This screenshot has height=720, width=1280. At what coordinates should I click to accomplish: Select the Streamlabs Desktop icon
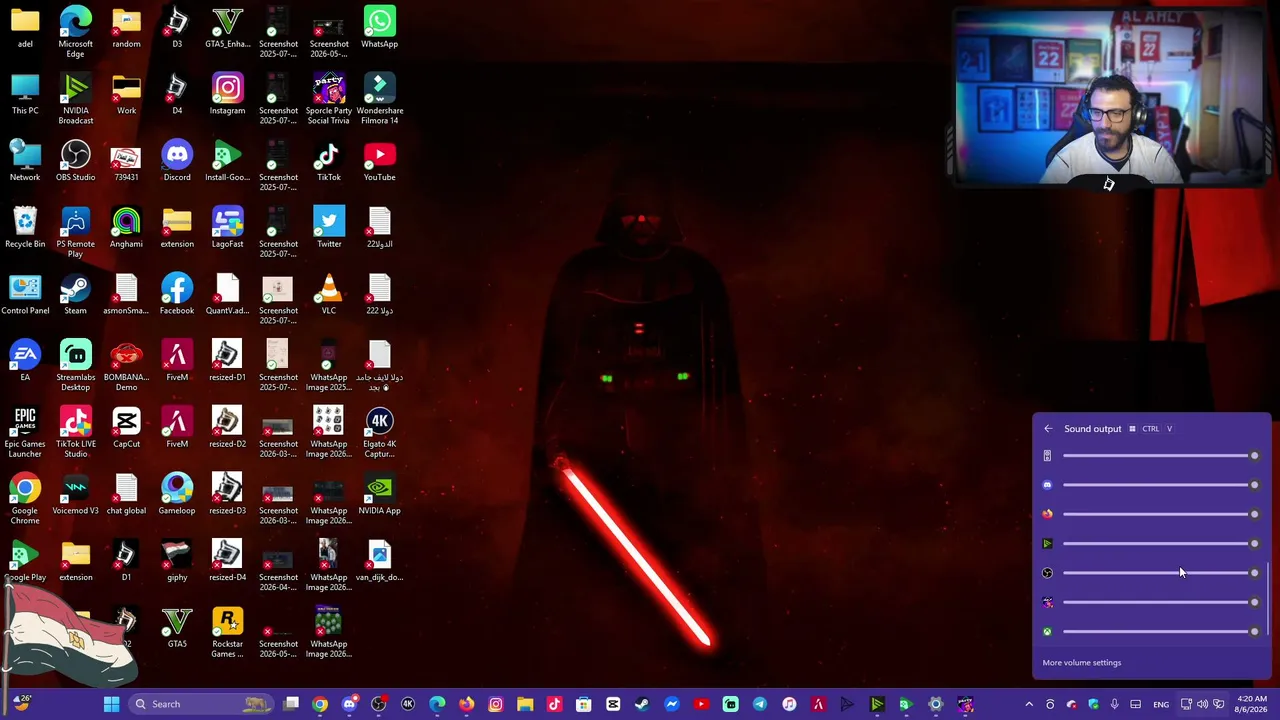click(x=75, y=365)
